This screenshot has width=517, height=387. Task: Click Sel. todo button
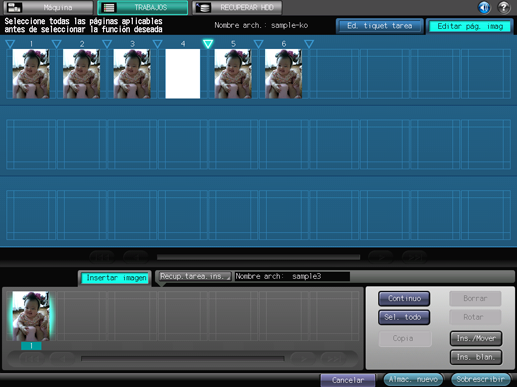click(x=404, y=317)
